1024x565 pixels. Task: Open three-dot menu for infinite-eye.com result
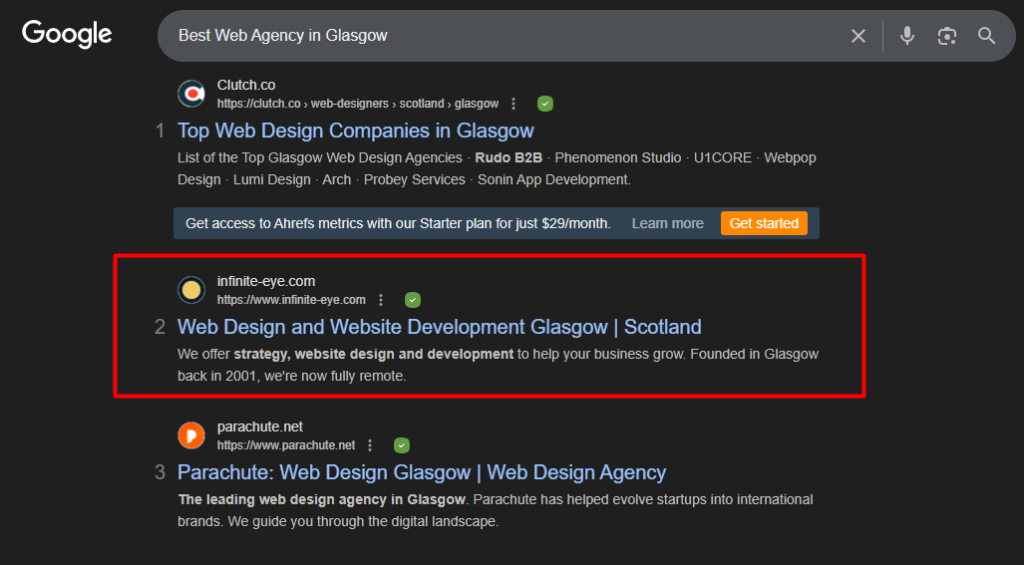pyautogui.click(x=381, y=300)
